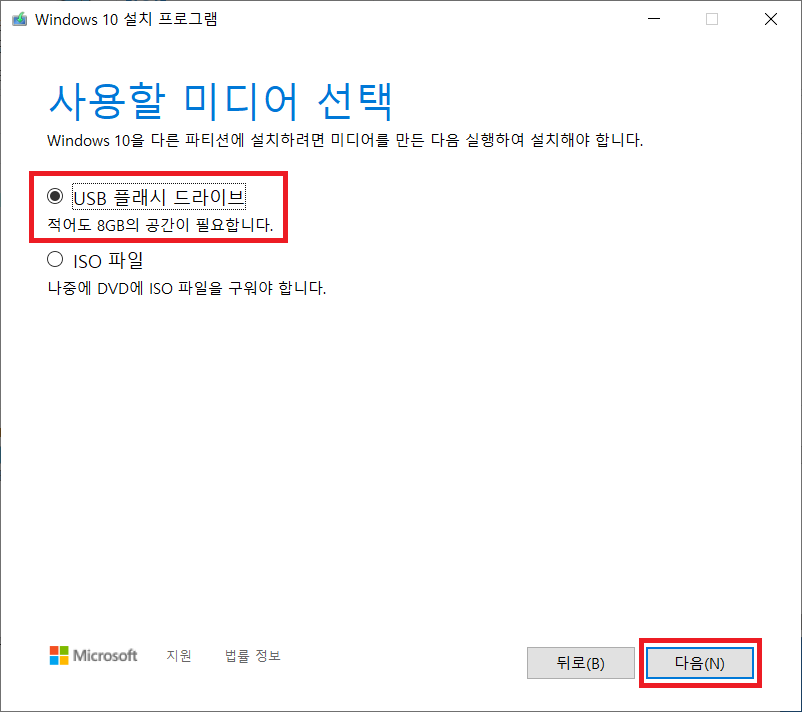Click the 사용할 미디어 선택 heading

coord(221,101)
